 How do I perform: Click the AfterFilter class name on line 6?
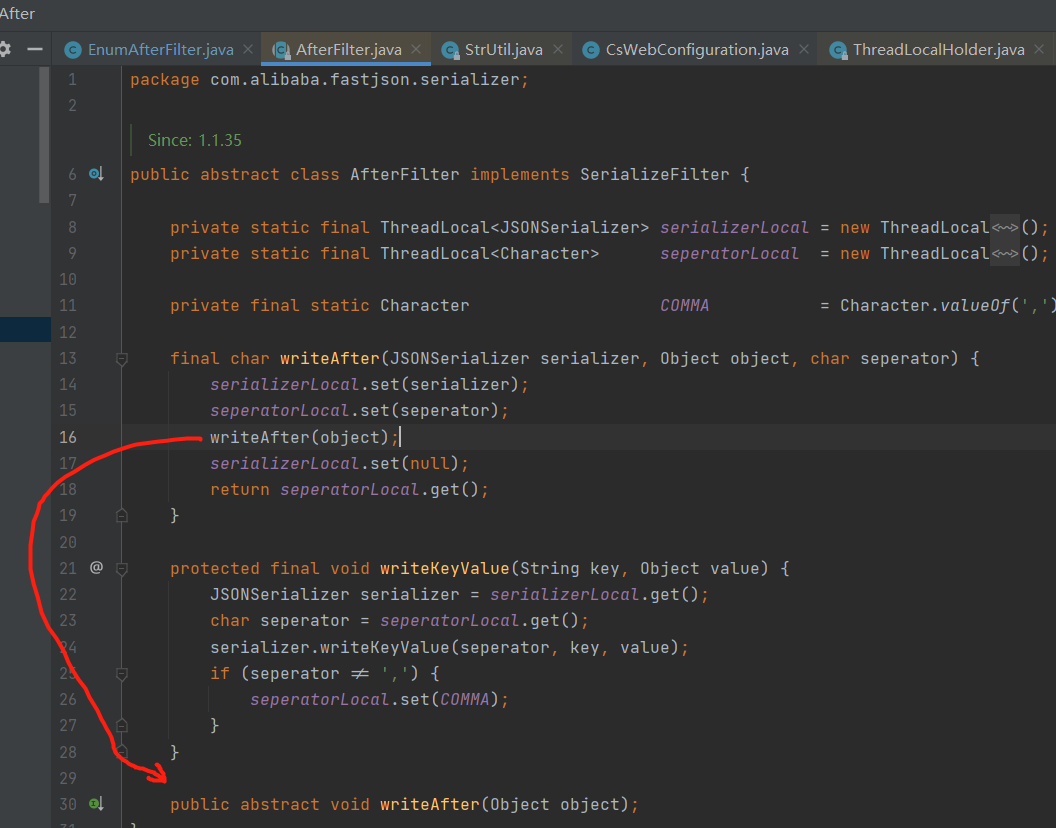pyautogui.click(x=404, y=174)
